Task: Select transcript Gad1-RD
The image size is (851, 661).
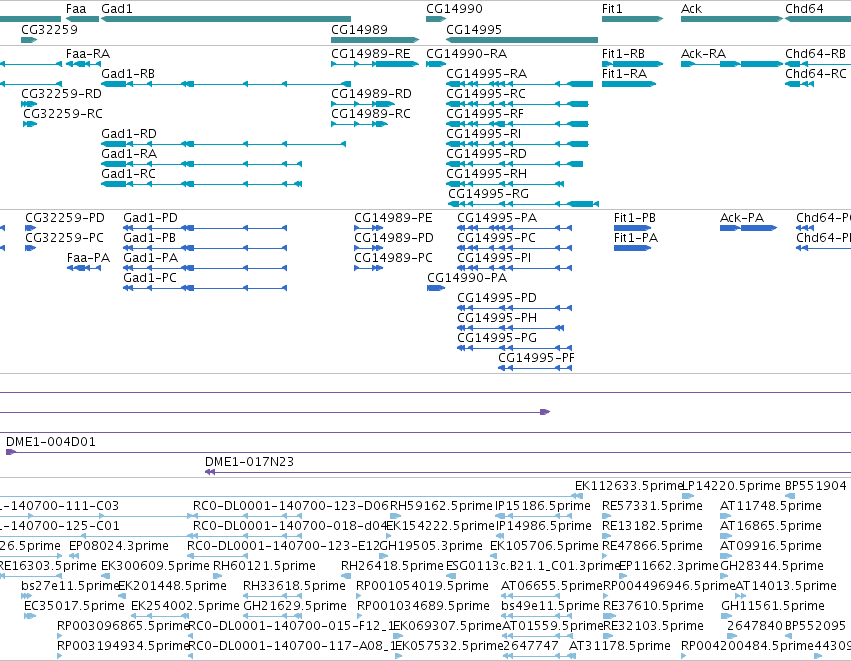Action: (x=129, y=134)
